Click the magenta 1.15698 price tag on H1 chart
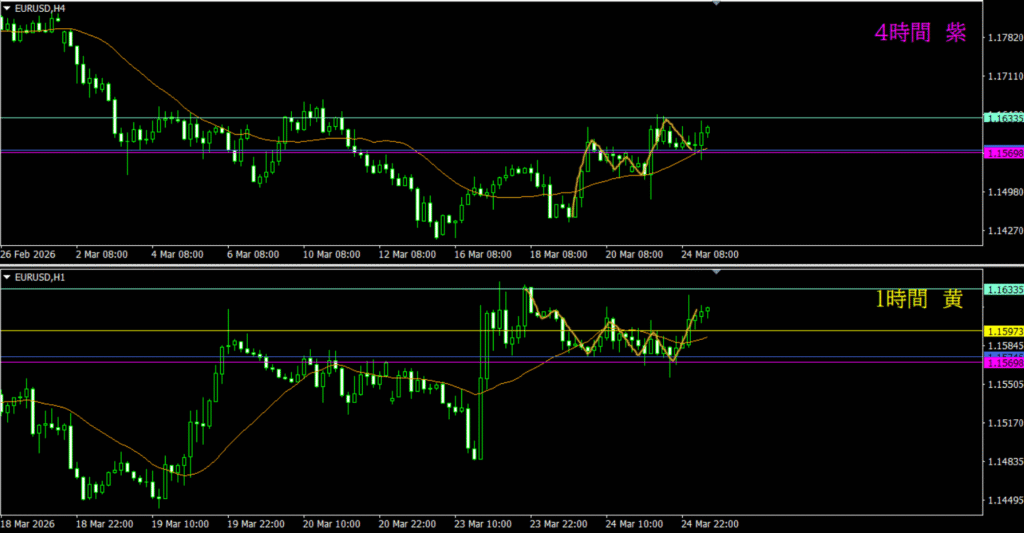The height and width of the screenshot is (533, 1024). (1003, 363)
